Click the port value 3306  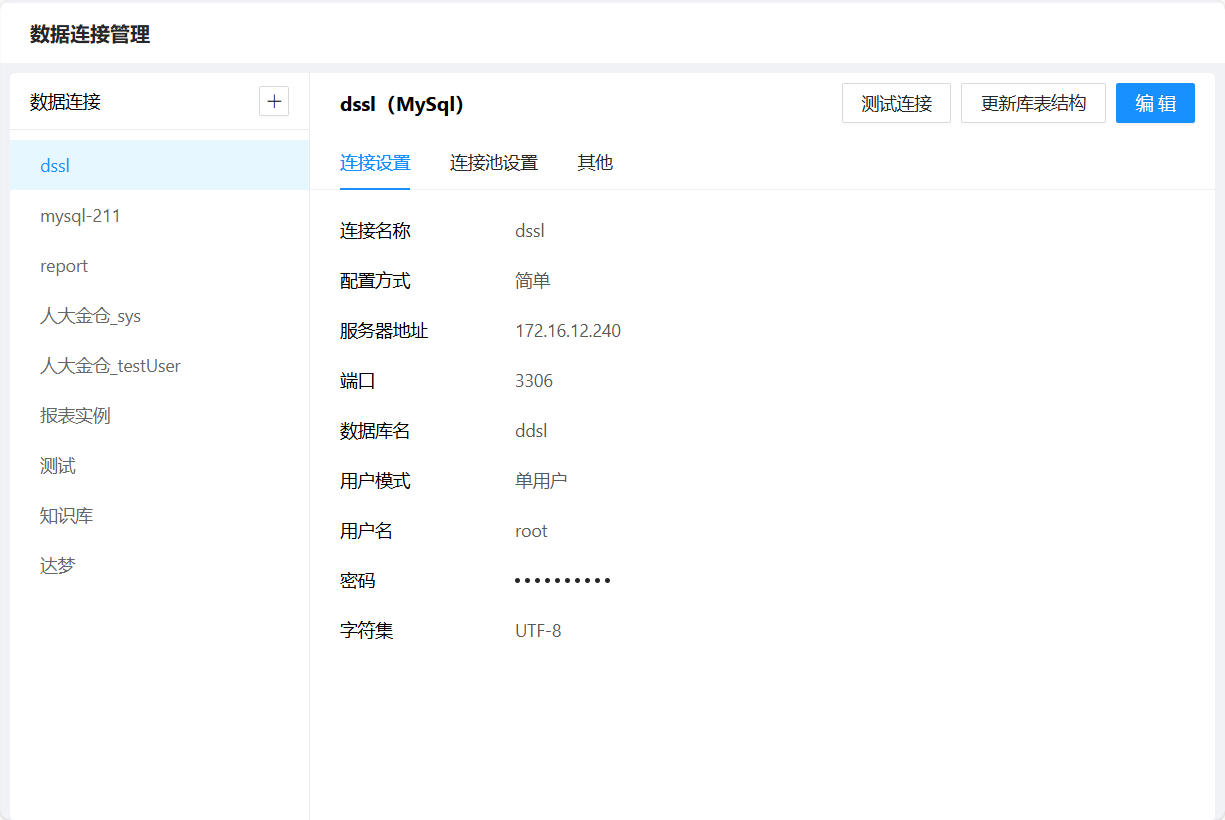click(x=534, y=381)
